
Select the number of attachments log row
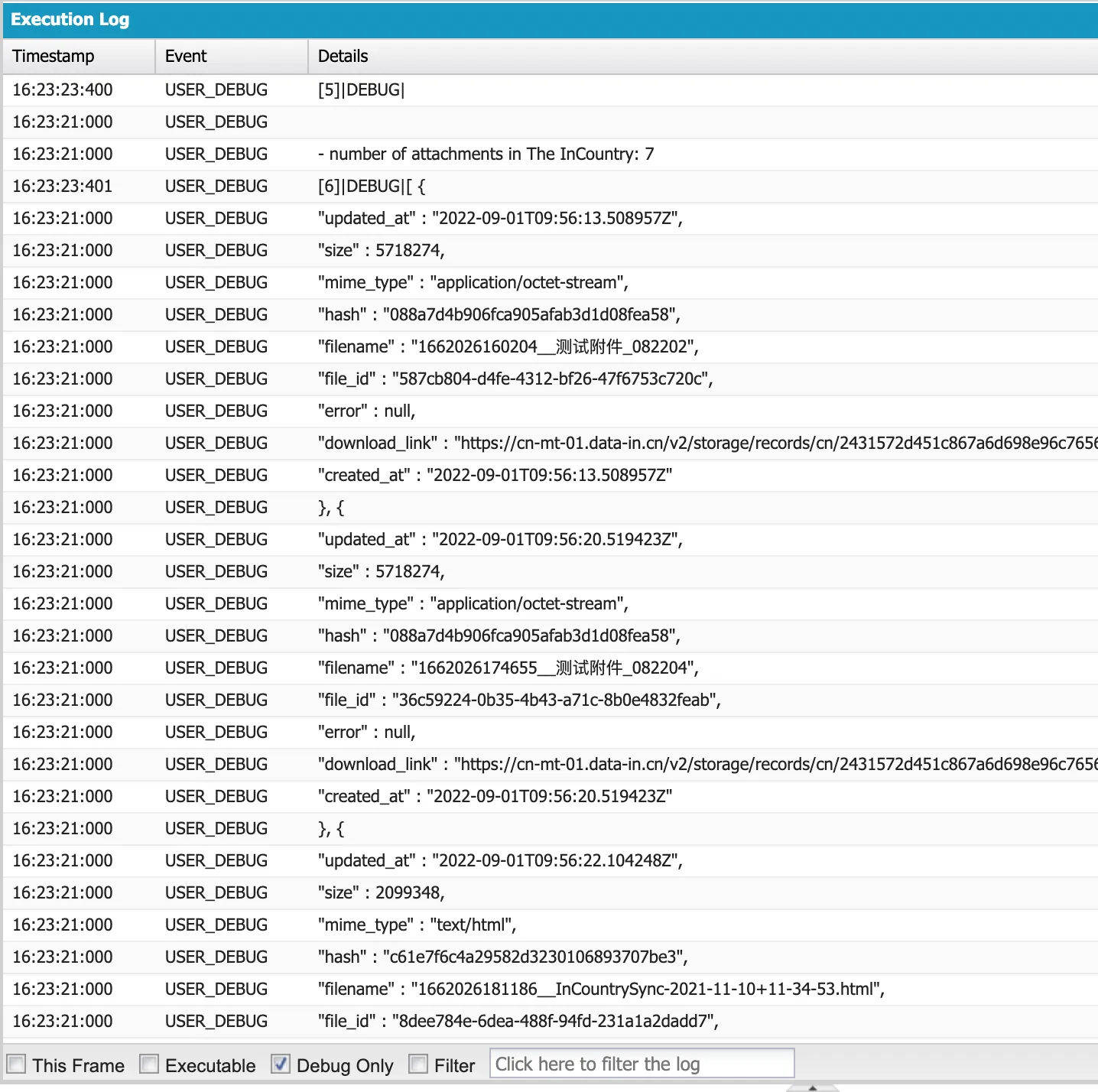[x=486, y=154]
